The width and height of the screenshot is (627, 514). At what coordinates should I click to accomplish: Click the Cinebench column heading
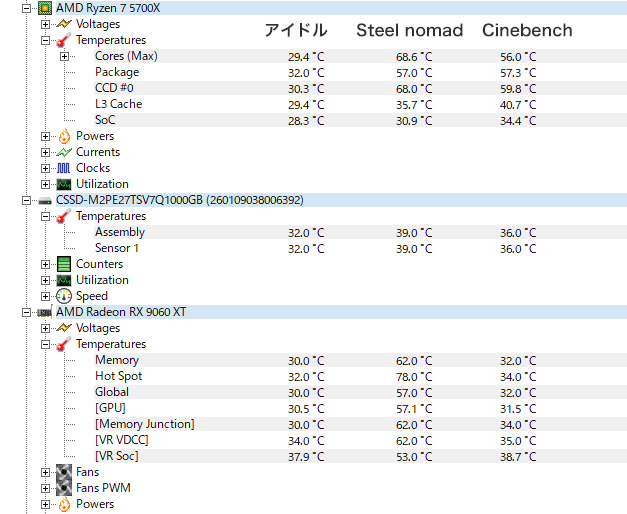click(527, 30)
